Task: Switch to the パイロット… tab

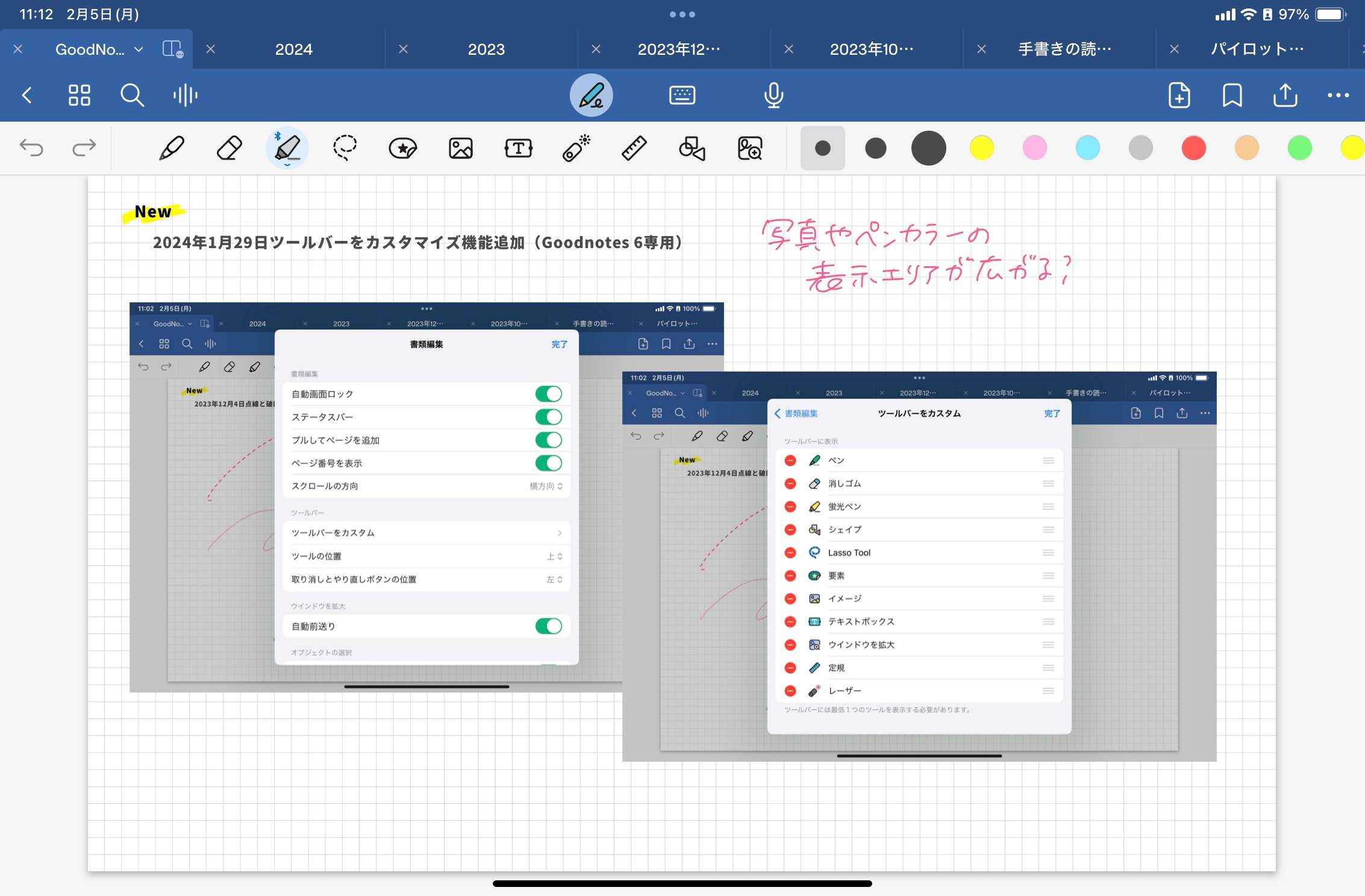Action: point(1257,49)
